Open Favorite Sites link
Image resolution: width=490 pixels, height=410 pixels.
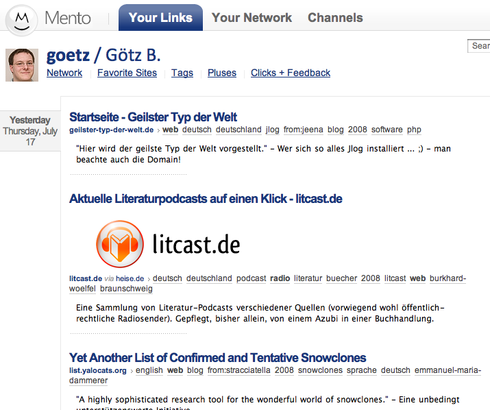click(x=127, y=73)
